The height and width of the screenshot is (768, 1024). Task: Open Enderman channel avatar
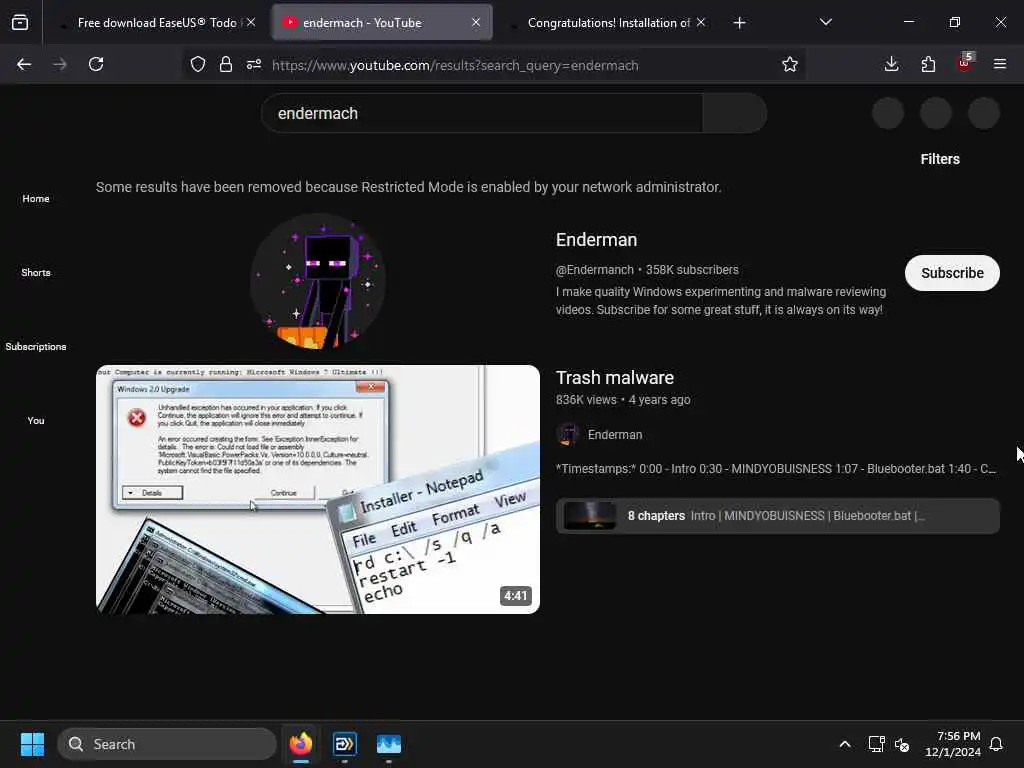(x=318, y=281)
